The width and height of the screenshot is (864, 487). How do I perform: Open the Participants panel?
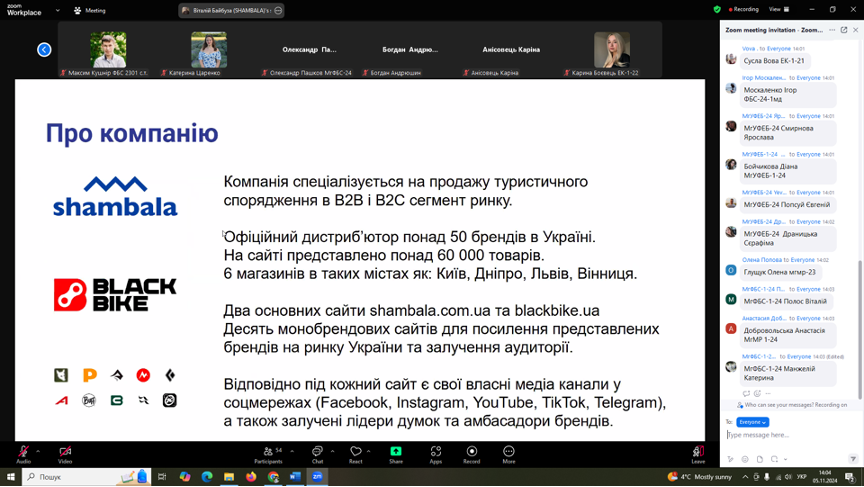[x=269, y=454]
